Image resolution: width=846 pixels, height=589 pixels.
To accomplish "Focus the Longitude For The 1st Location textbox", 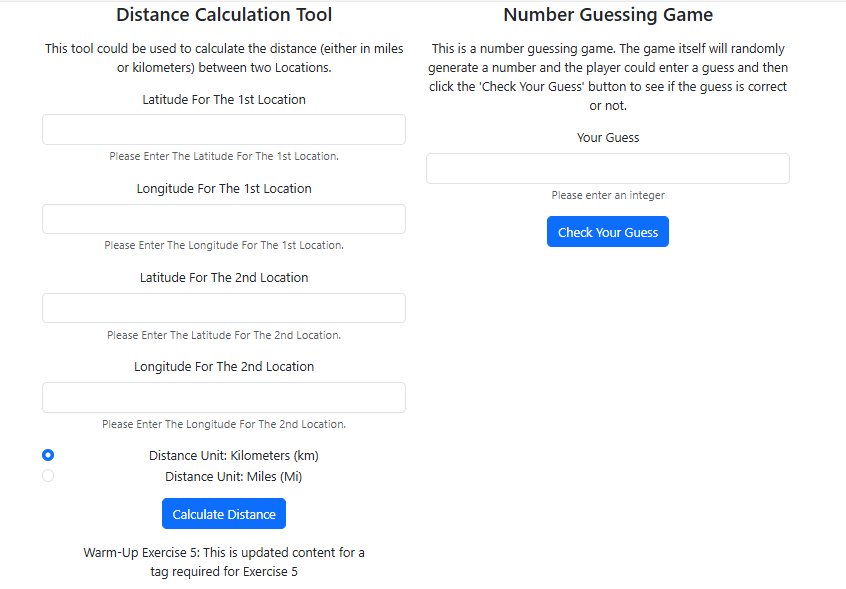I will pos(224,219).
